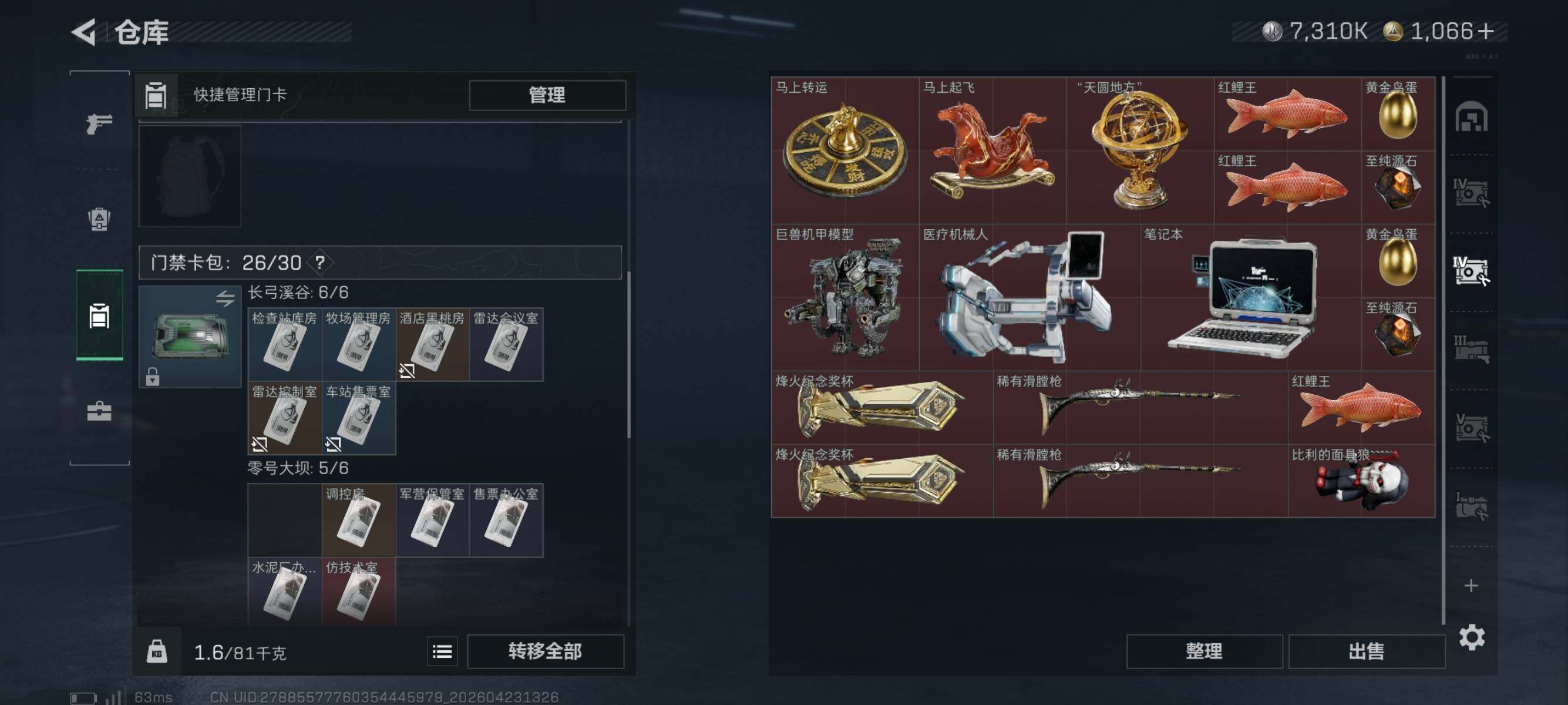Add a new storage box with plus icon

point(1471,586)
